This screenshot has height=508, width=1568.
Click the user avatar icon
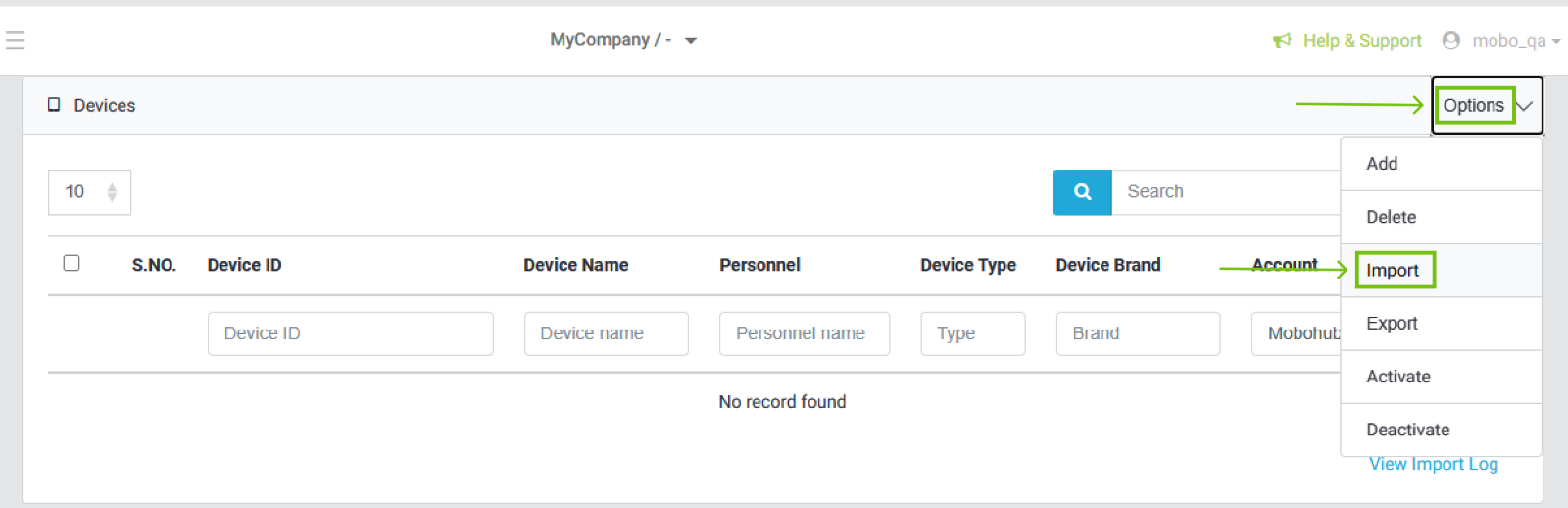point(1451,41)
